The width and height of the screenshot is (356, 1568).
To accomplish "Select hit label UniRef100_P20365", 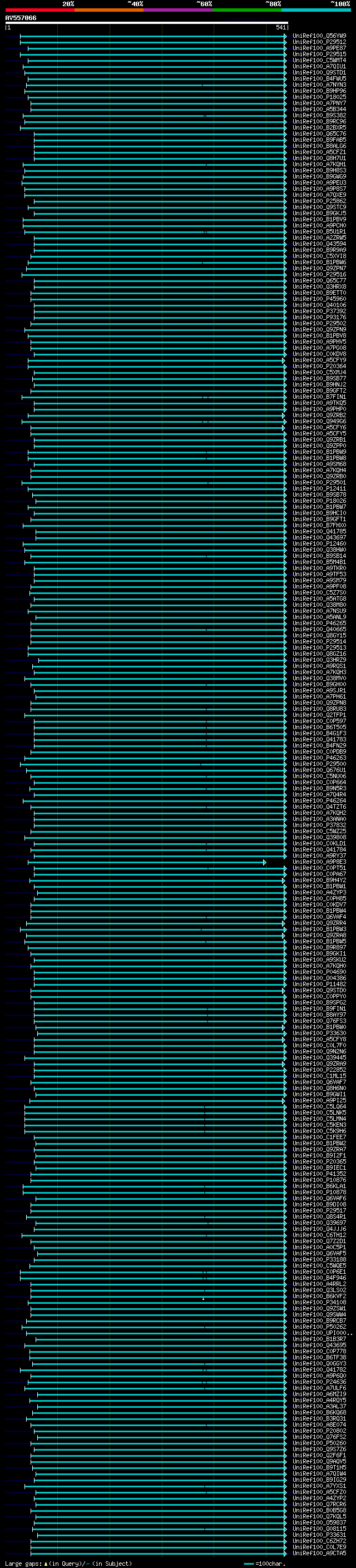I will (x=319, y=1161).
